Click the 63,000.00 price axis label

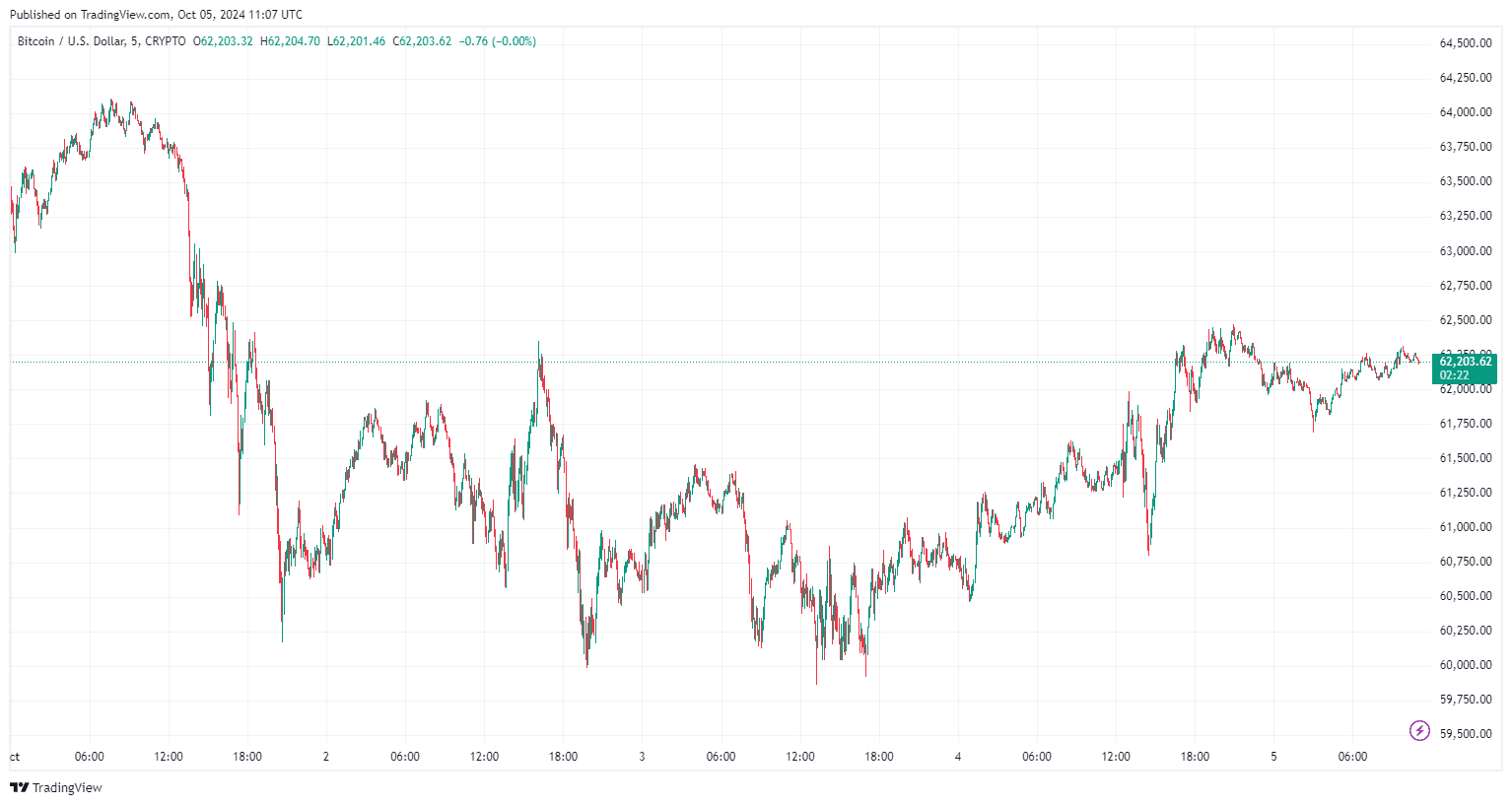(x=1465, y=251)
